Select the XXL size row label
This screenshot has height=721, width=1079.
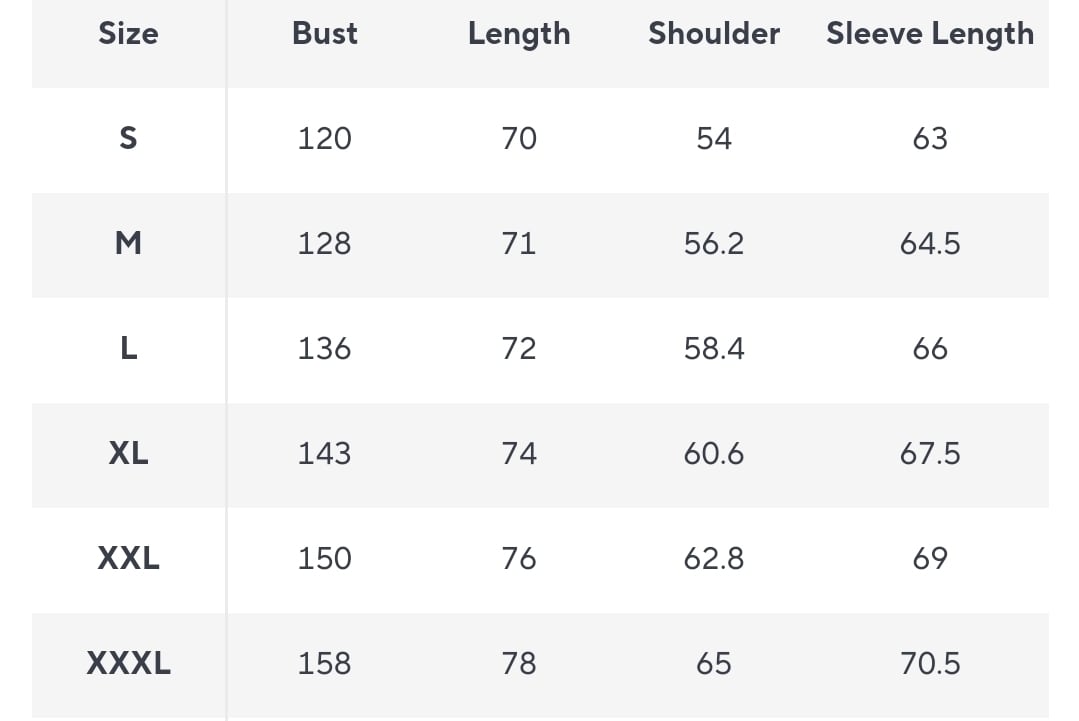coord(128,558)
